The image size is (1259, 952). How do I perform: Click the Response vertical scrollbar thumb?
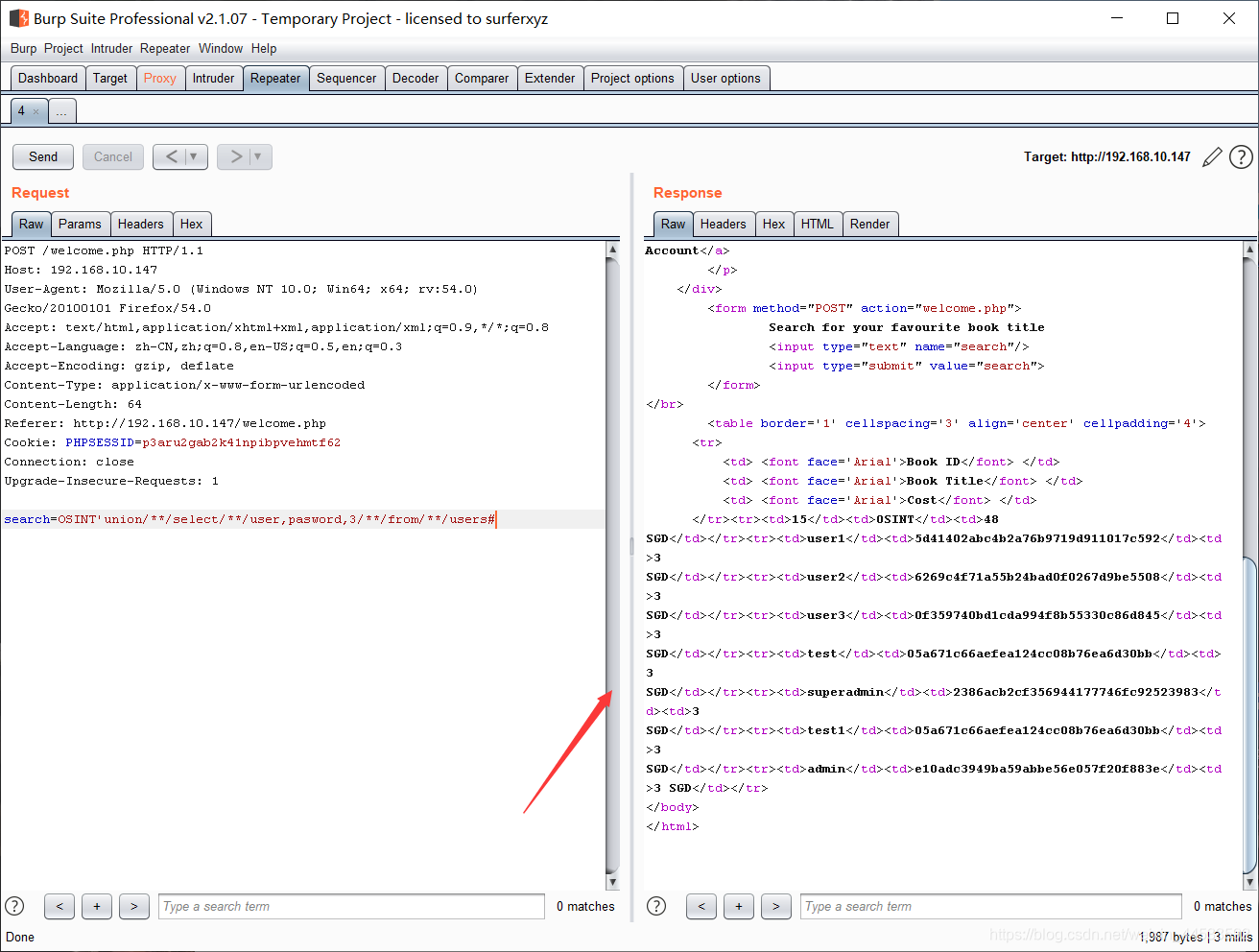(x=1249, y=714)
